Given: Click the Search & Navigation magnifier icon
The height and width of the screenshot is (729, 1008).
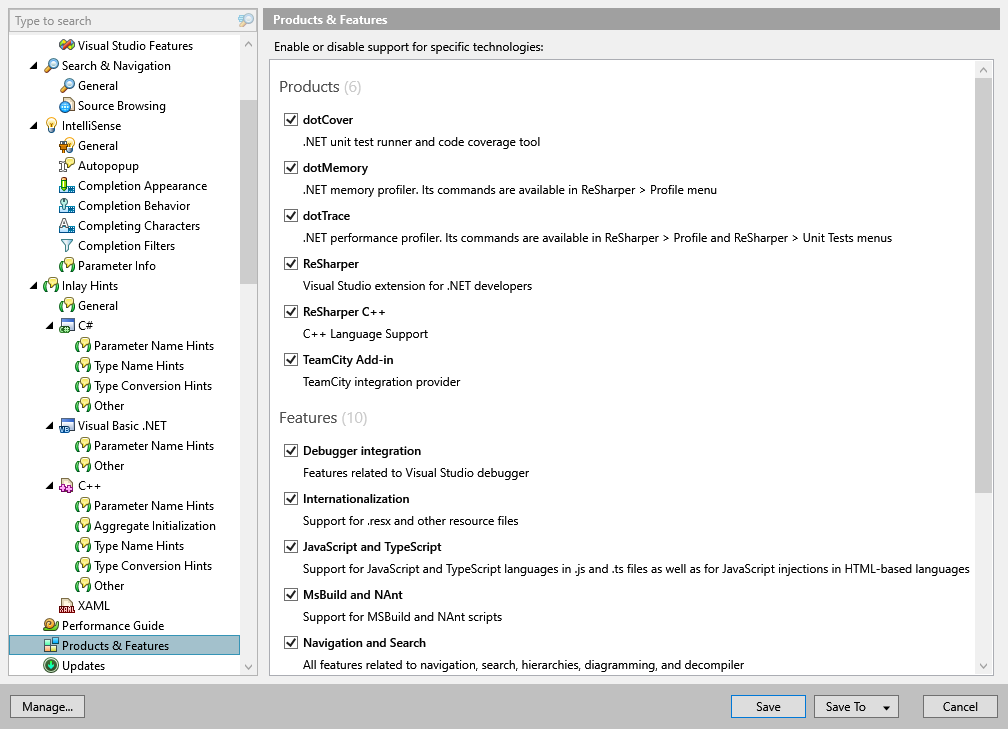Looking at the screenshot, I should pos(51,66).
